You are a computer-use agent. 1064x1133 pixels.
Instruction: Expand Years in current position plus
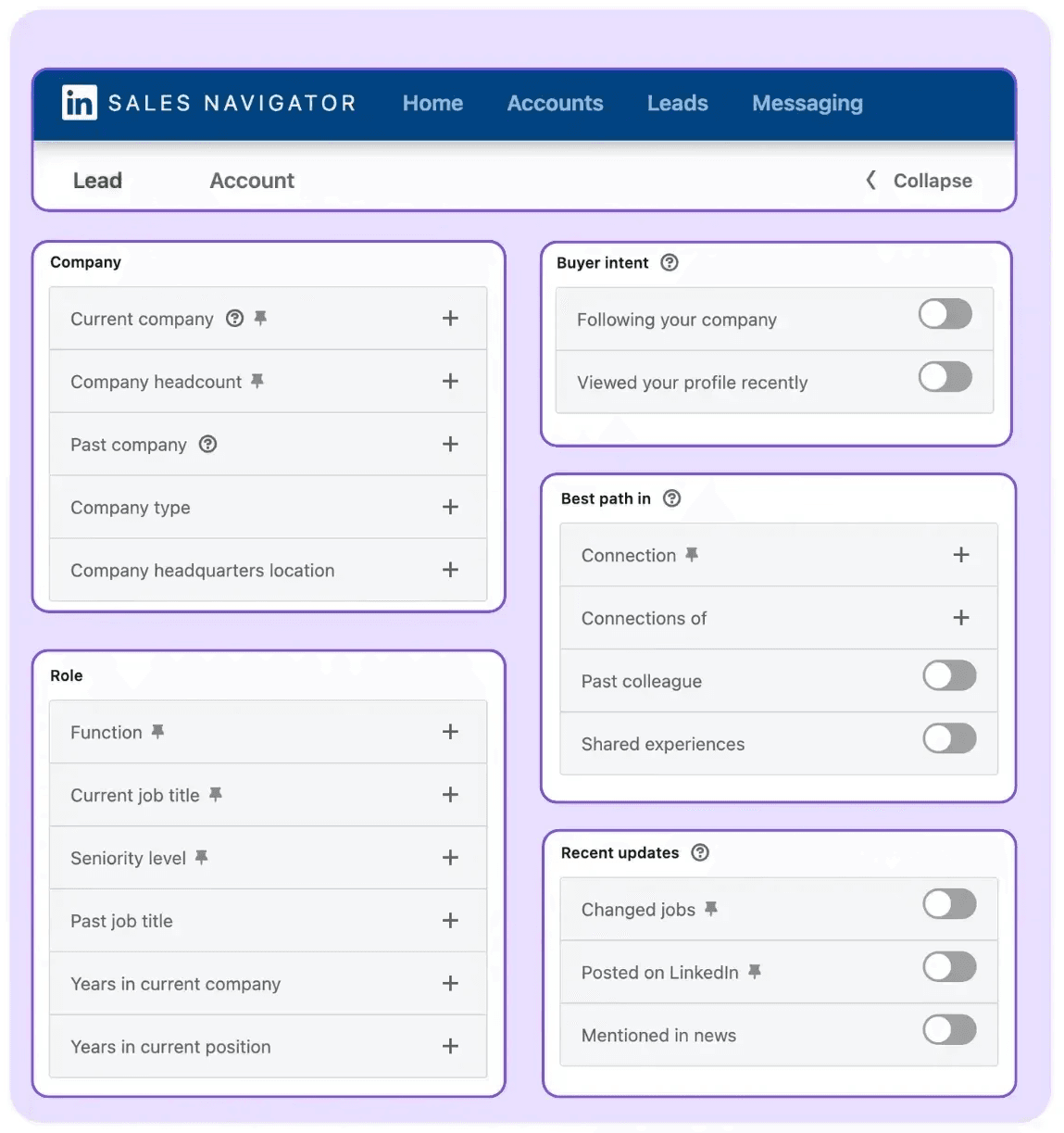(450, 1047)
